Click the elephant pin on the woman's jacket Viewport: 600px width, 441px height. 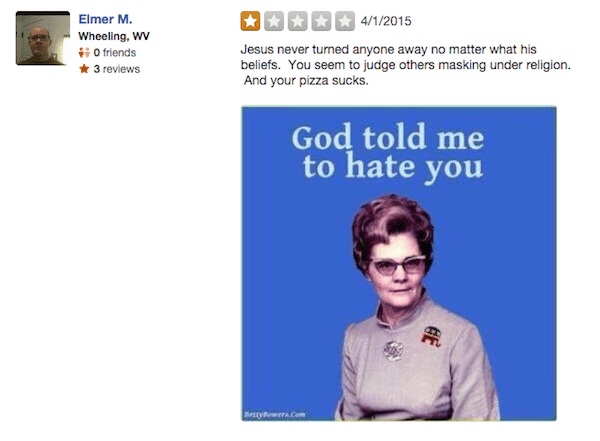tap(433, 337)
